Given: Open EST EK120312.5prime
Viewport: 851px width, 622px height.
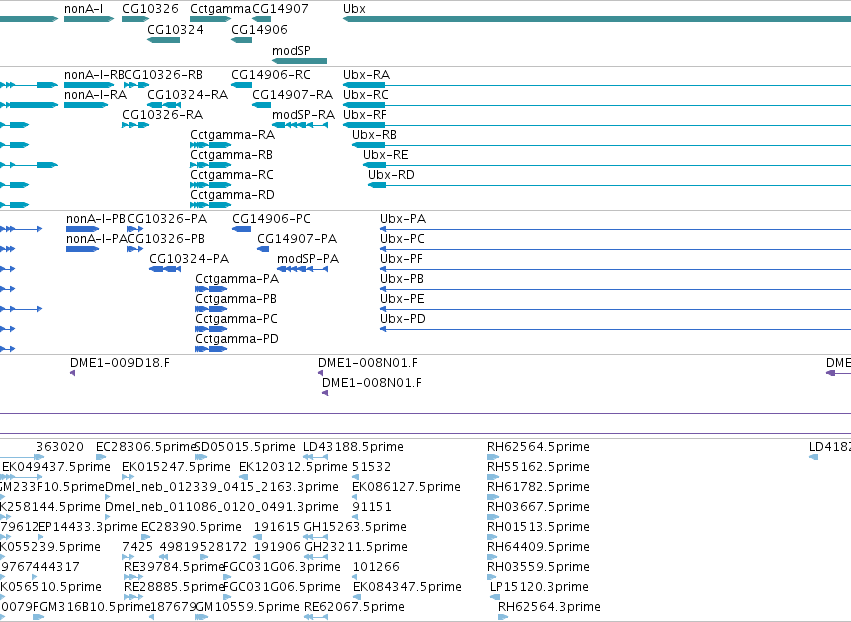Looking at the screenshot, I should 293,467.
